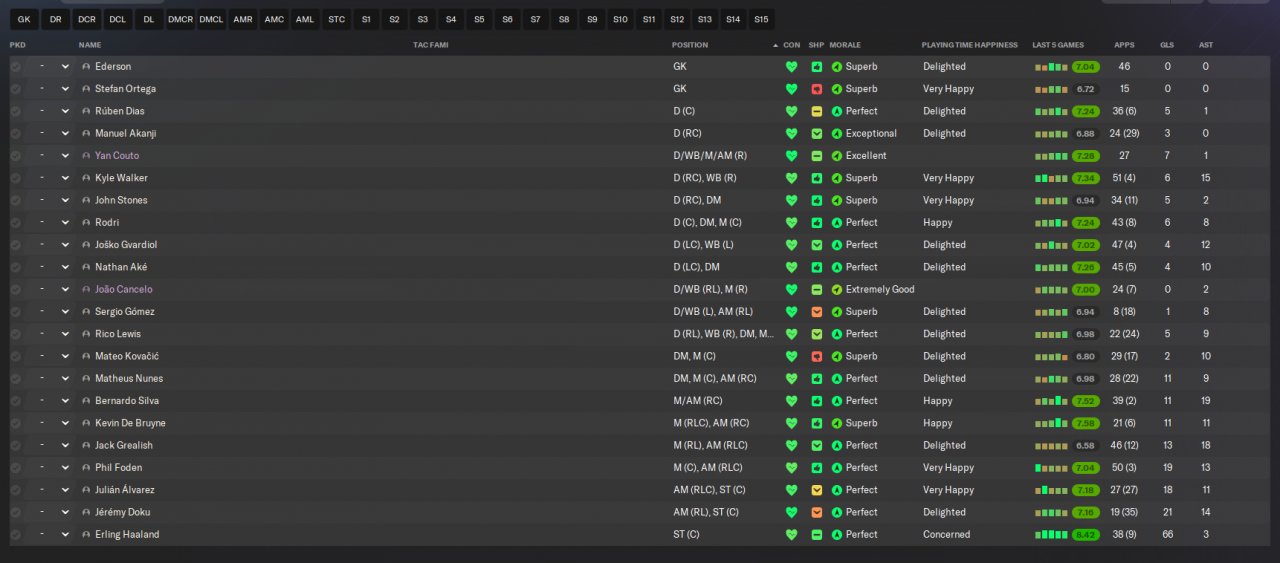Click Erling Haaland's heart condition icon
This screenshot has height=563, width=1280.
[x=791, y=534]
